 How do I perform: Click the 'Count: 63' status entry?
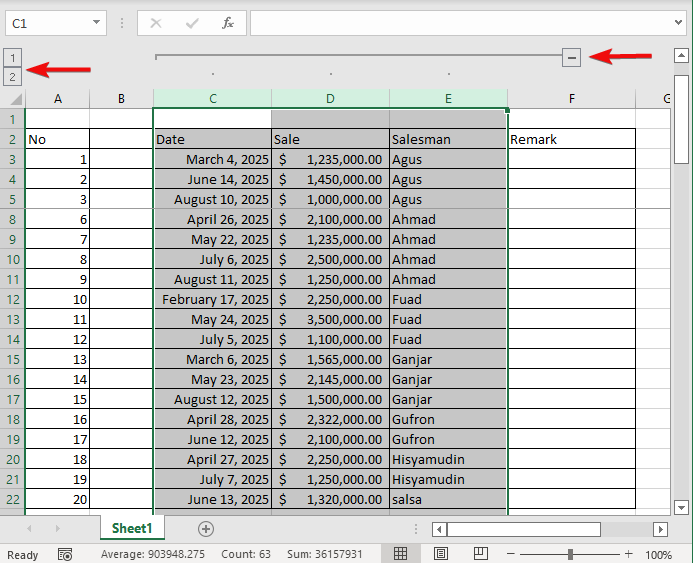246,554
